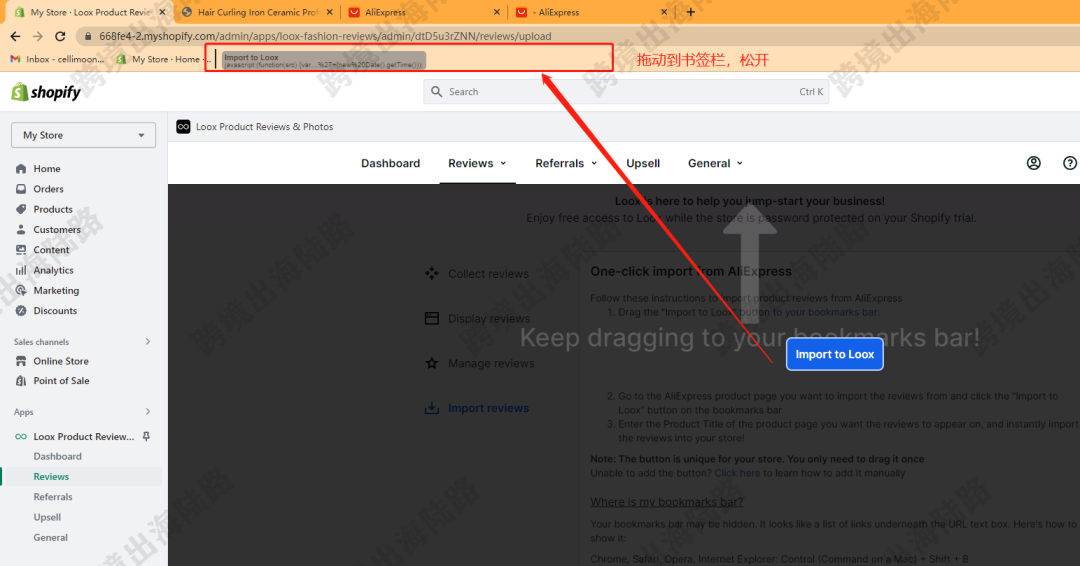
Task: Open the account profile icon
Action: point(1033,163)
